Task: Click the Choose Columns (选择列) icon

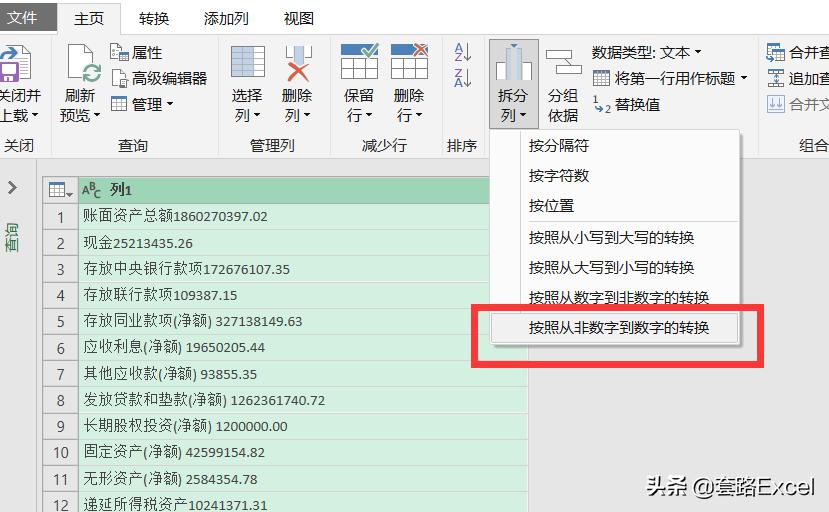Action: 247,62
